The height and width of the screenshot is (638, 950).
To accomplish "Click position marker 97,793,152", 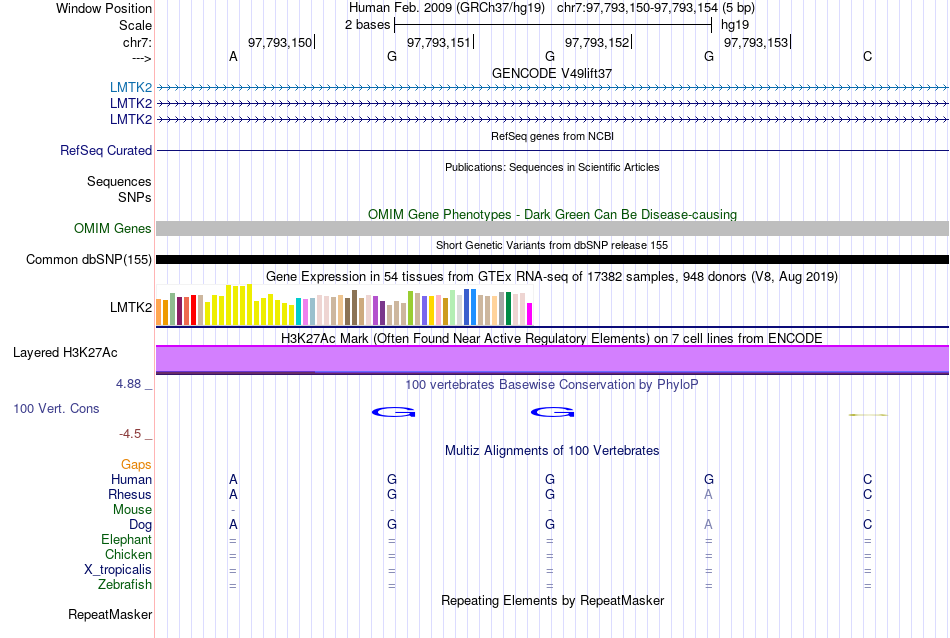I will click(597, 42).
